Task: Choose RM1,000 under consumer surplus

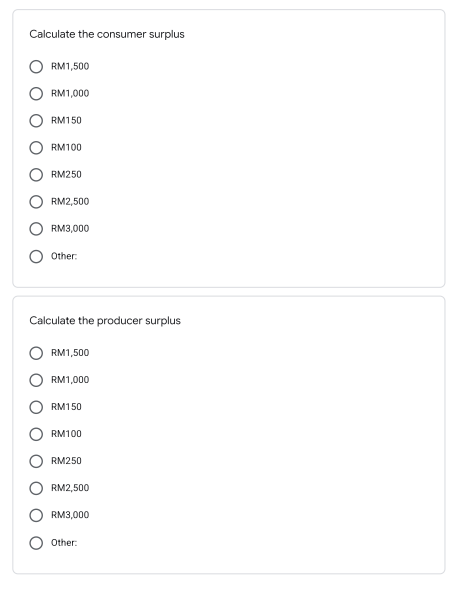Action: pyautogui.click(x=36, y=94)
